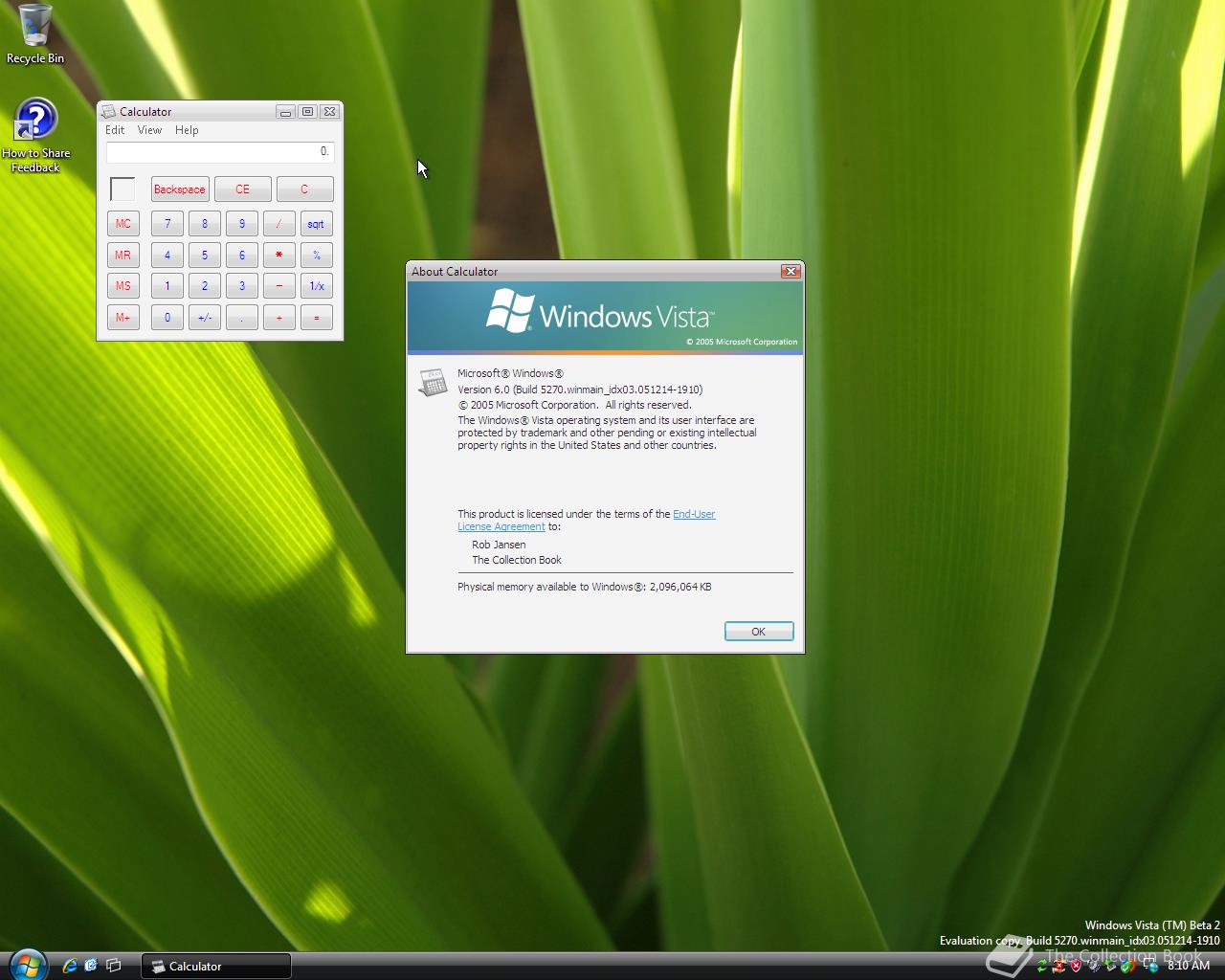The width and height of the screenshot is (1225, 980).
Task: Click digit 3 on the Calculator
Action: click(242, 286)
